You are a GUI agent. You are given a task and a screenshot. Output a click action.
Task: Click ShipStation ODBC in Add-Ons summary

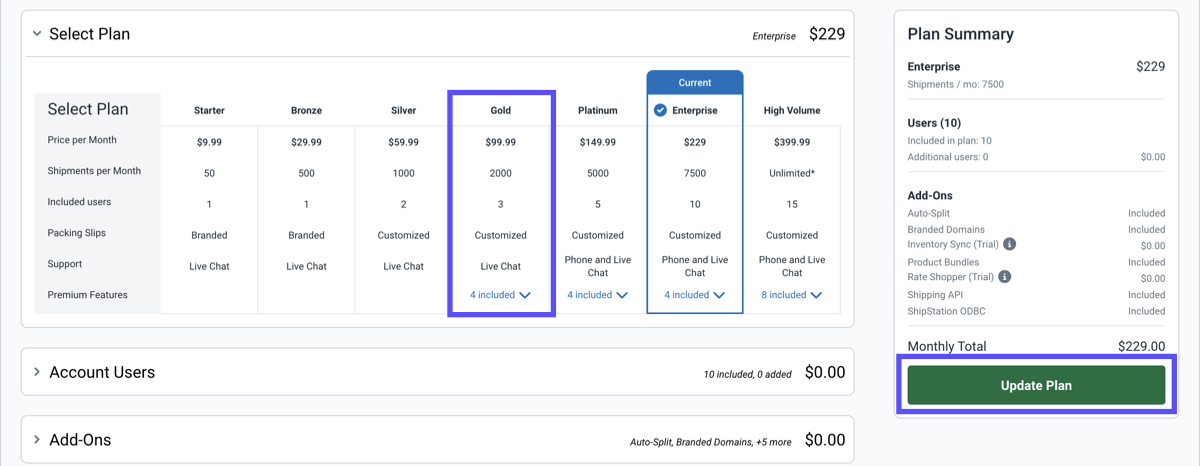coord(946,311)
